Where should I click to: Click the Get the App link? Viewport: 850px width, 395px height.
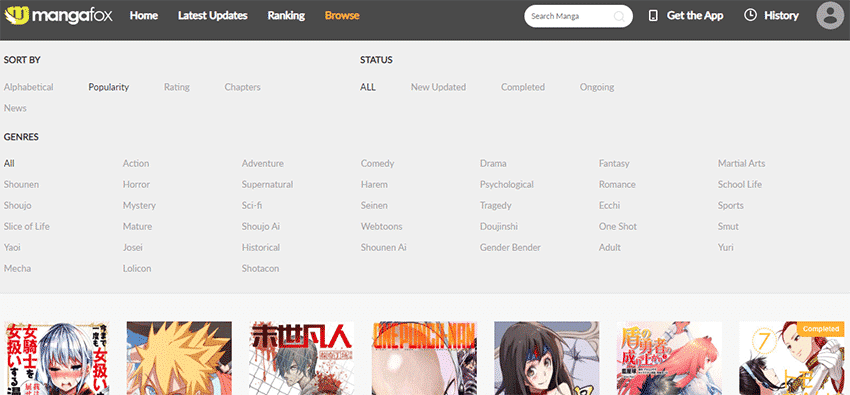tap(695, 16)
